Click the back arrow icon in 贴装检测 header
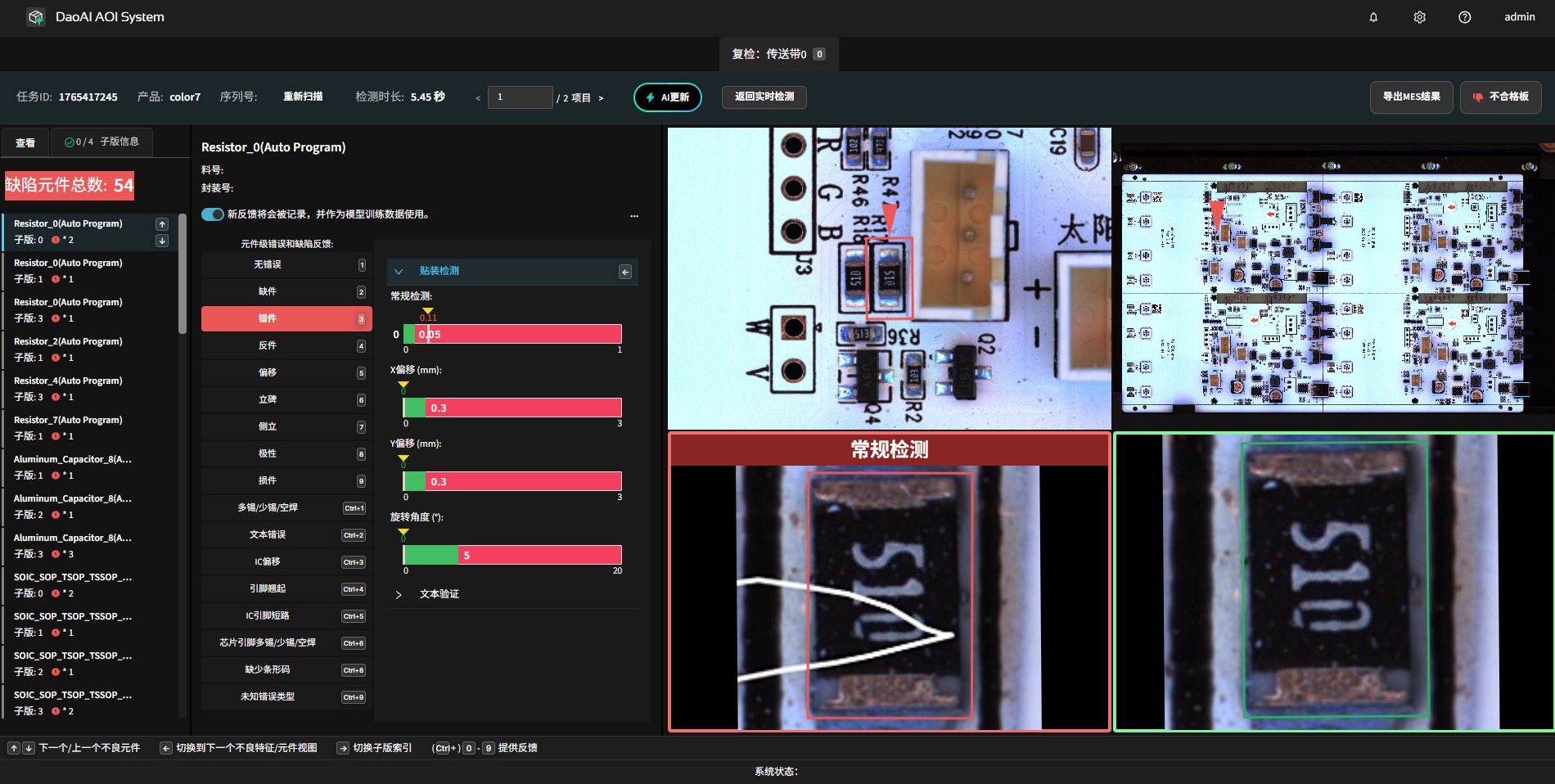Screen dimensions: 1555x784 point(625,272)
